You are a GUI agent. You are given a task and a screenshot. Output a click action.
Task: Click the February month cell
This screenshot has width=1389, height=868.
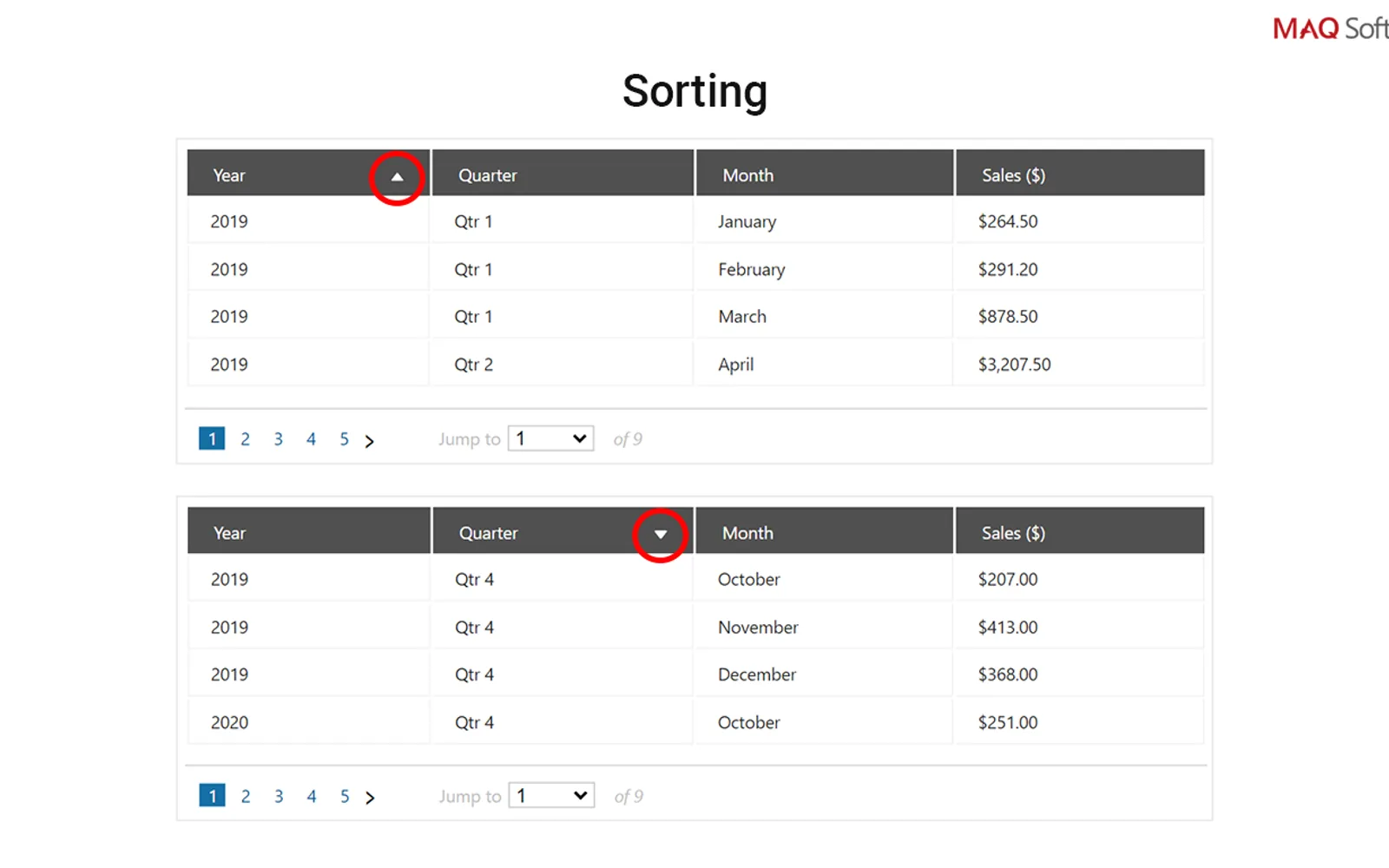click(x=823, y=269)
